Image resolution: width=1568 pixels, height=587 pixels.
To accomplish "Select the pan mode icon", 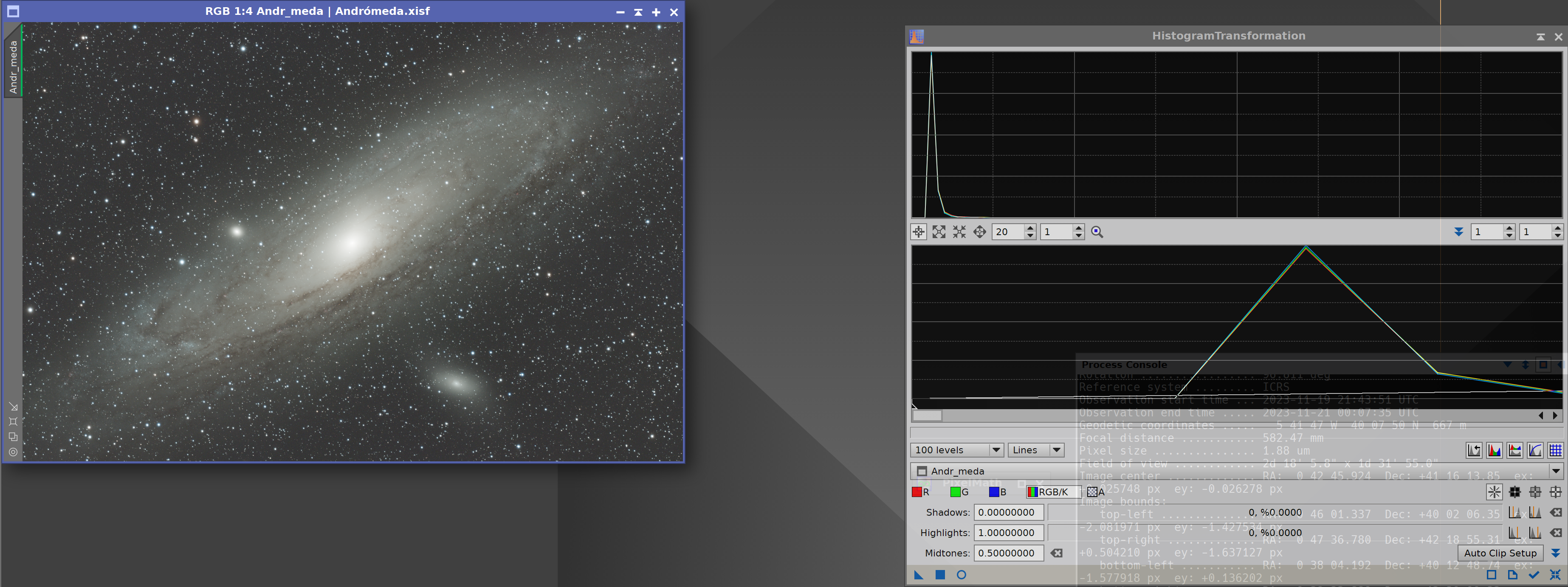I will coord(979,232).
